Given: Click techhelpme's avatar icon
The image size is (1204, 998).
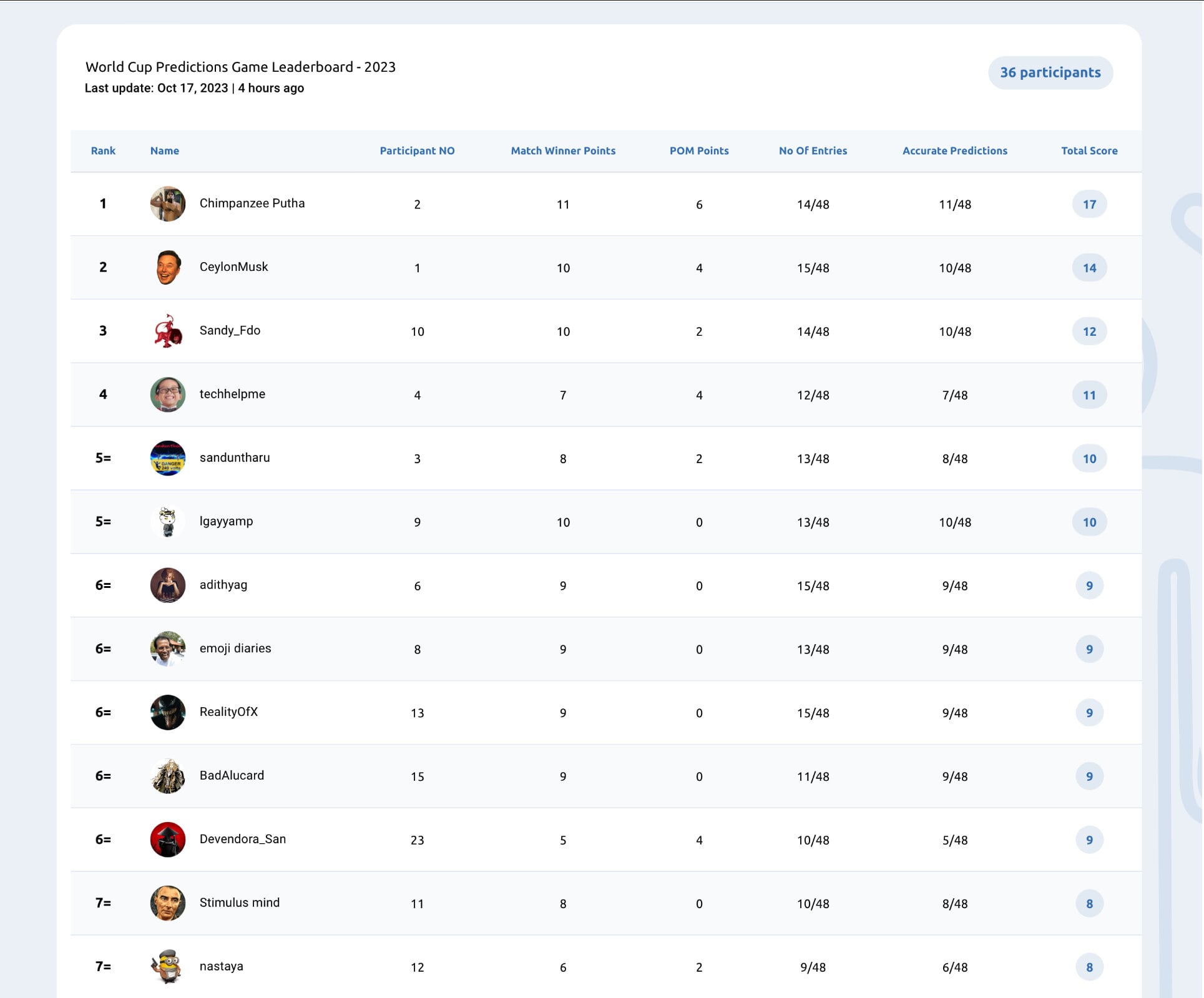Looking at the screenshot, I should coord(168,394).
